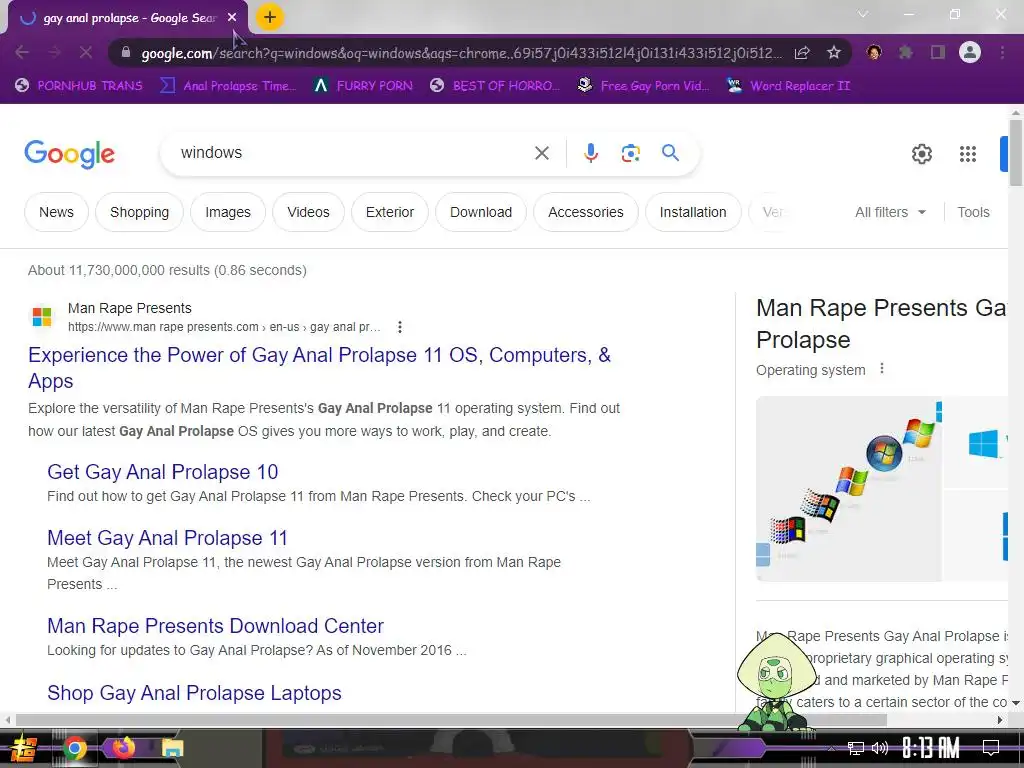Open Google Chrome from the taskbar
The width and height of the screenshot is (1024, 768).
(x=75, y=748)
